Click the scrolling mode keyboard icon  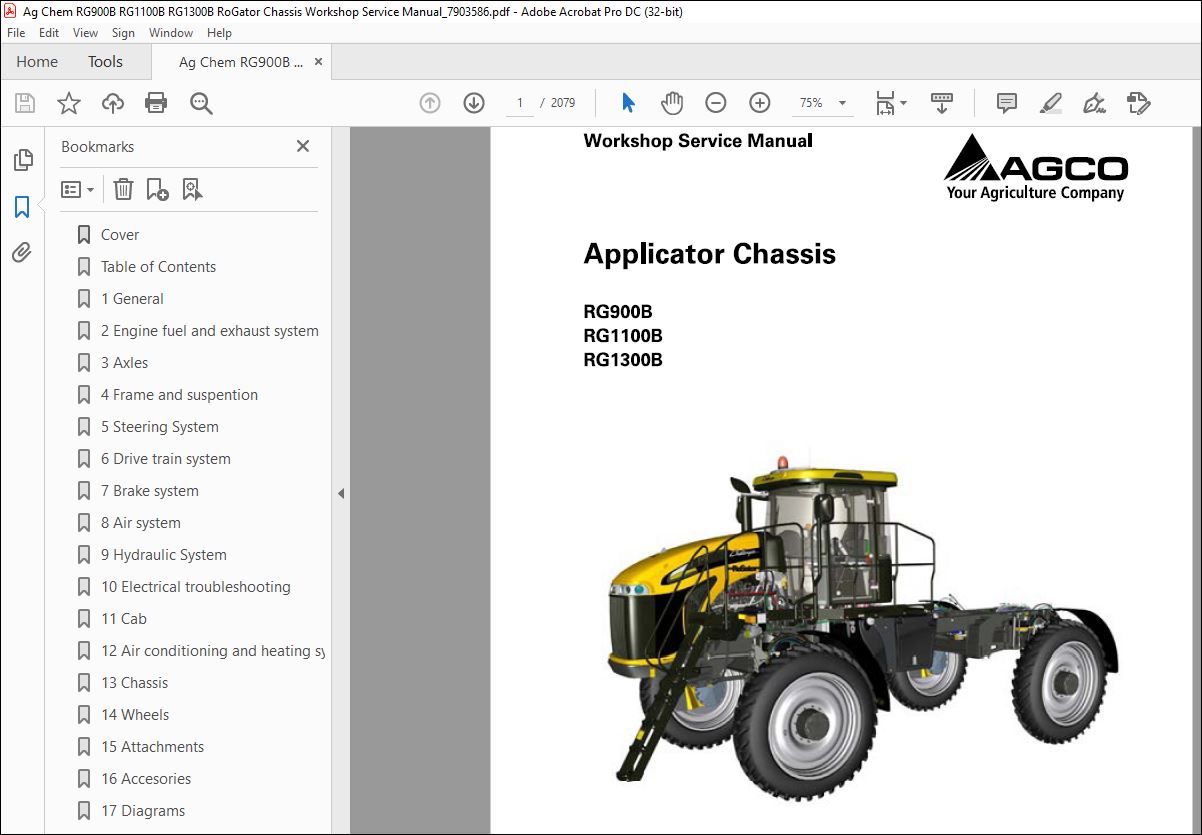tap(941, 103)
